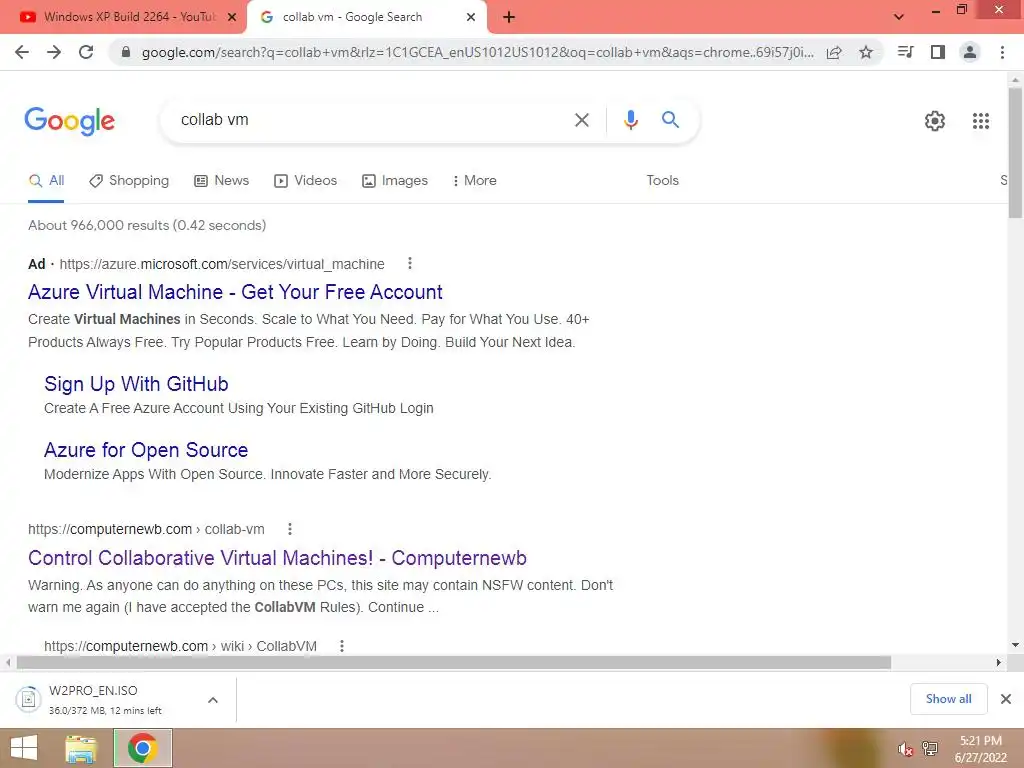
Task: Click scrollbar right arrow
Action: tap(999, 663)
